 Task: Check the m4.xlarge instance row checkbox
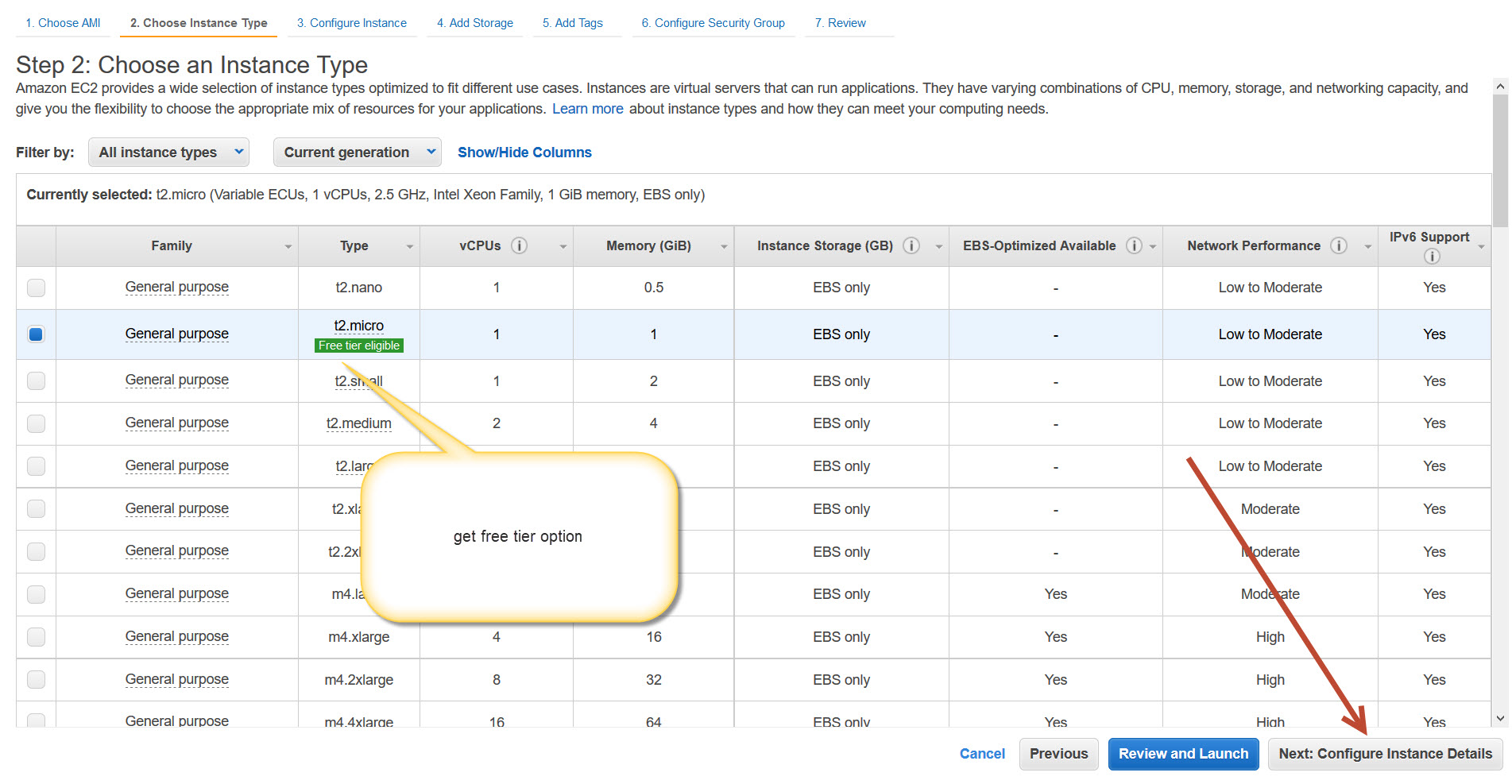(x=36, y=637)
